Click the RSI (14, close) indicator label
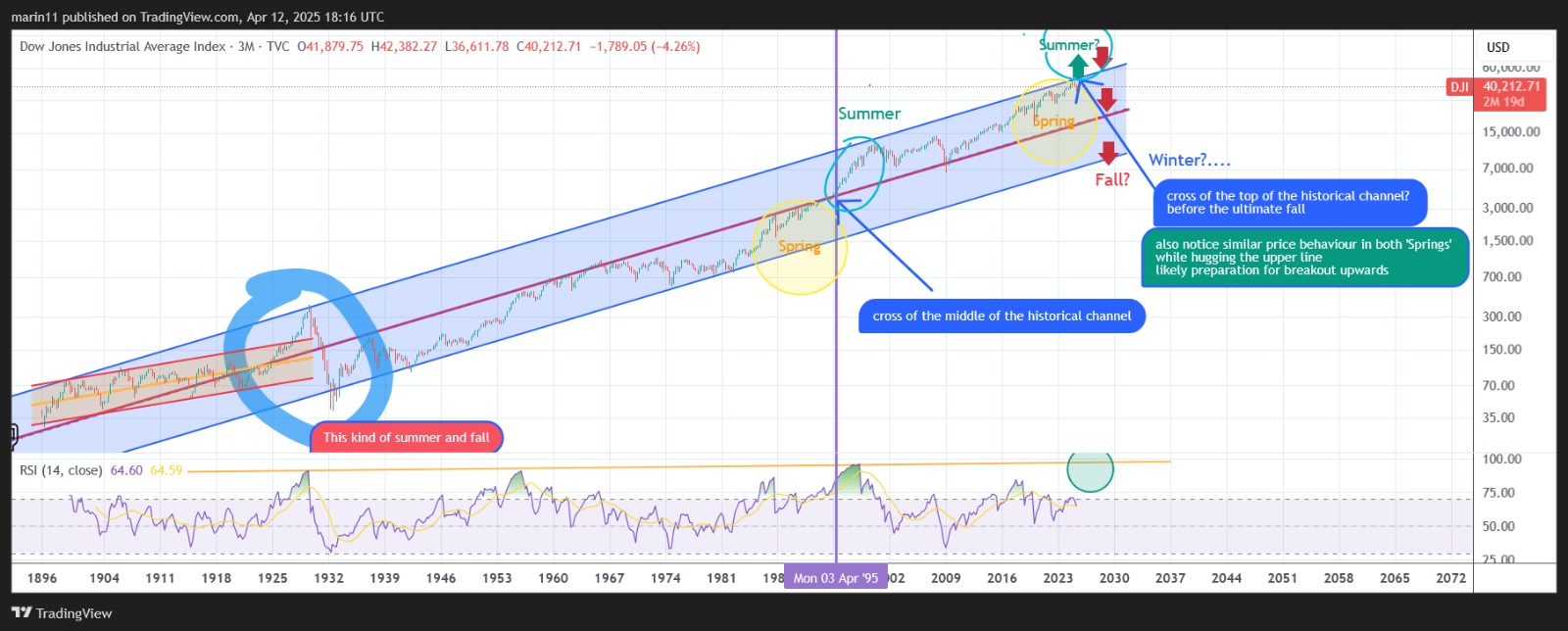 (61, 470)
